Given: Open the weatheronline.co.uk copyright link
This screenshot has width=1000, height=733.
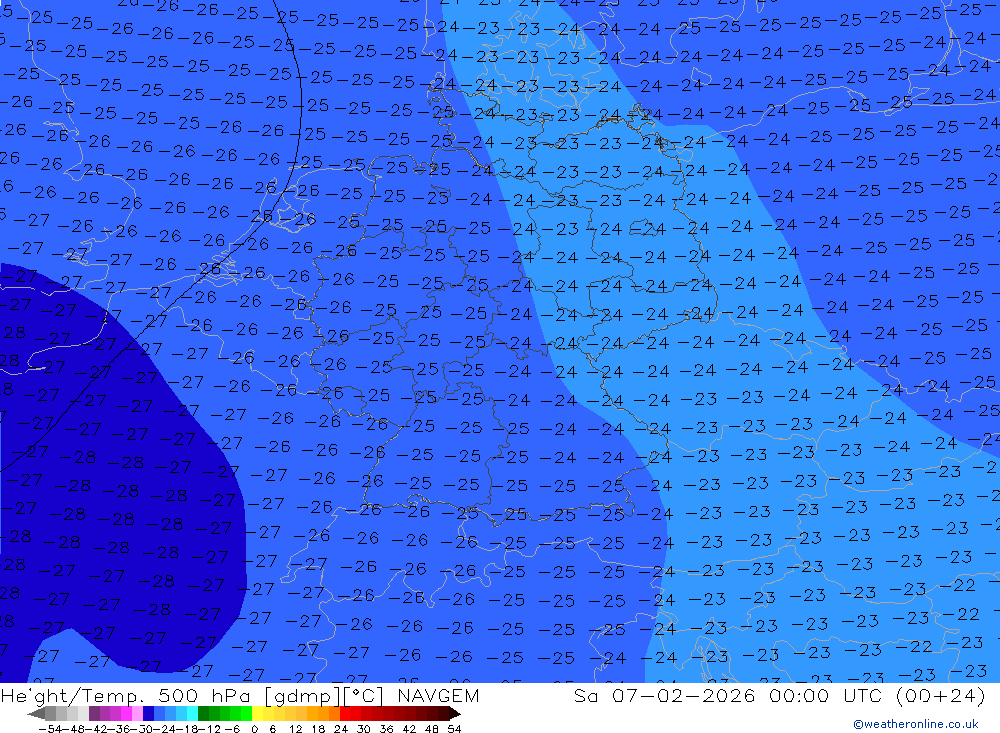Looking at the screenshot, I should pyautogui.click(x=916, y=724).
